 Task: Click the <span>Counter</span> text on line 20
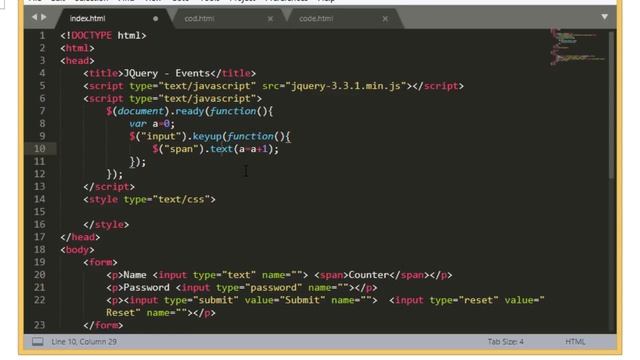point(371,275)
